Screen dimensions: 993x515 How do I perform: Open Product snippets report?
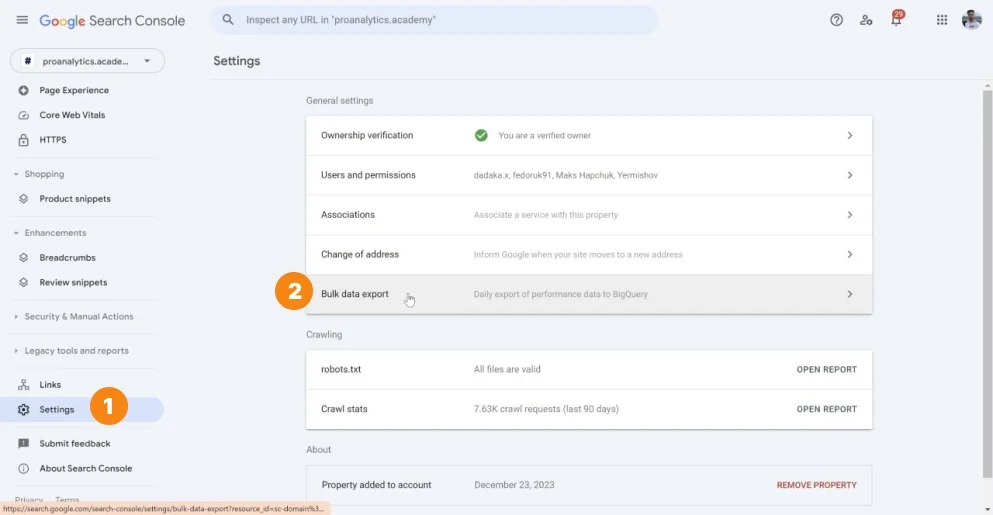(75, 198)
